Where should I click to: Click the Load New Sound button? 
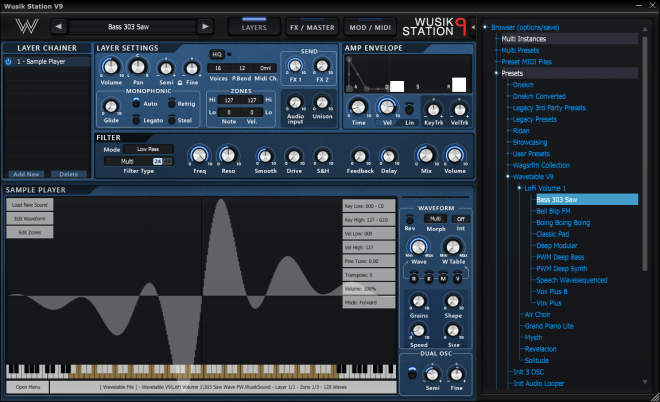29,205
